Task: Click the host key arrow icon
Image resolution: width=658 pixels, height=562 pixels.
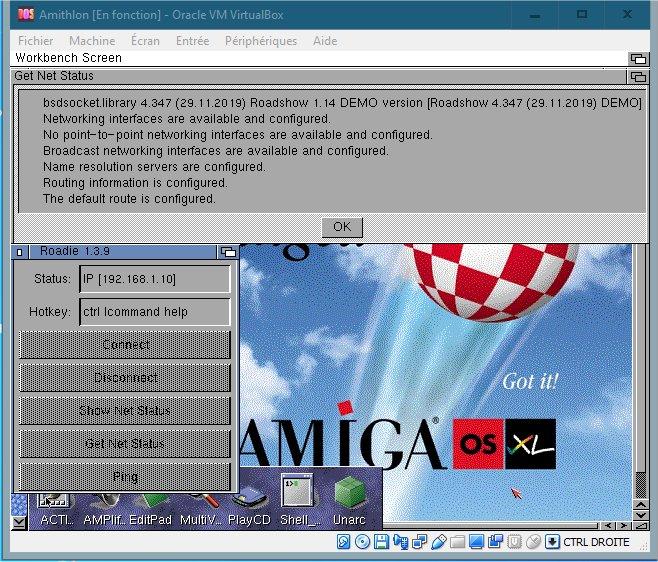Action: [552, 542]
